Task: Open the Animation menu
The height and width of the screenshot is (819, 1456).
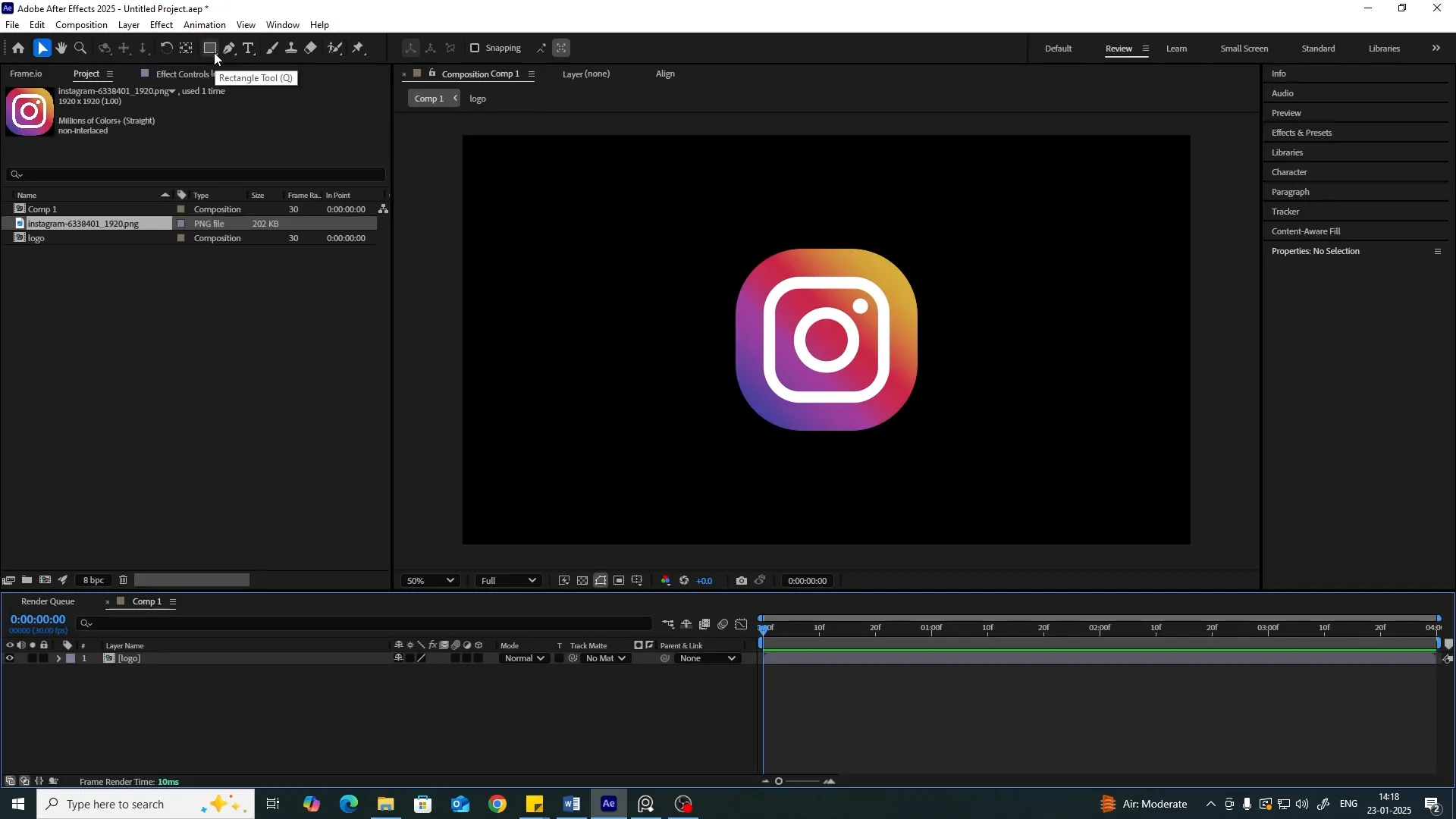Action: (x=205, y=24)
